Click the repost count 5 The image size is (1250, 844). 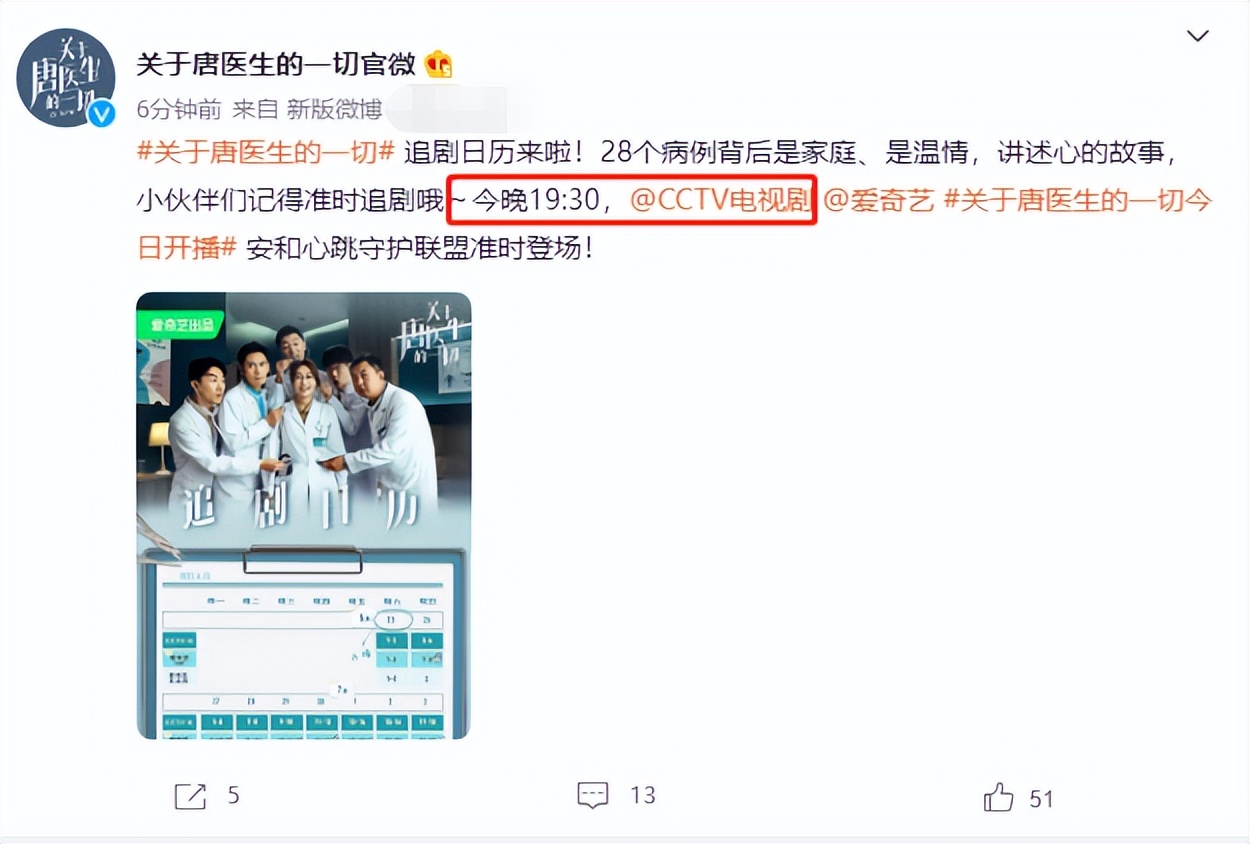click(x=233, y=796)
